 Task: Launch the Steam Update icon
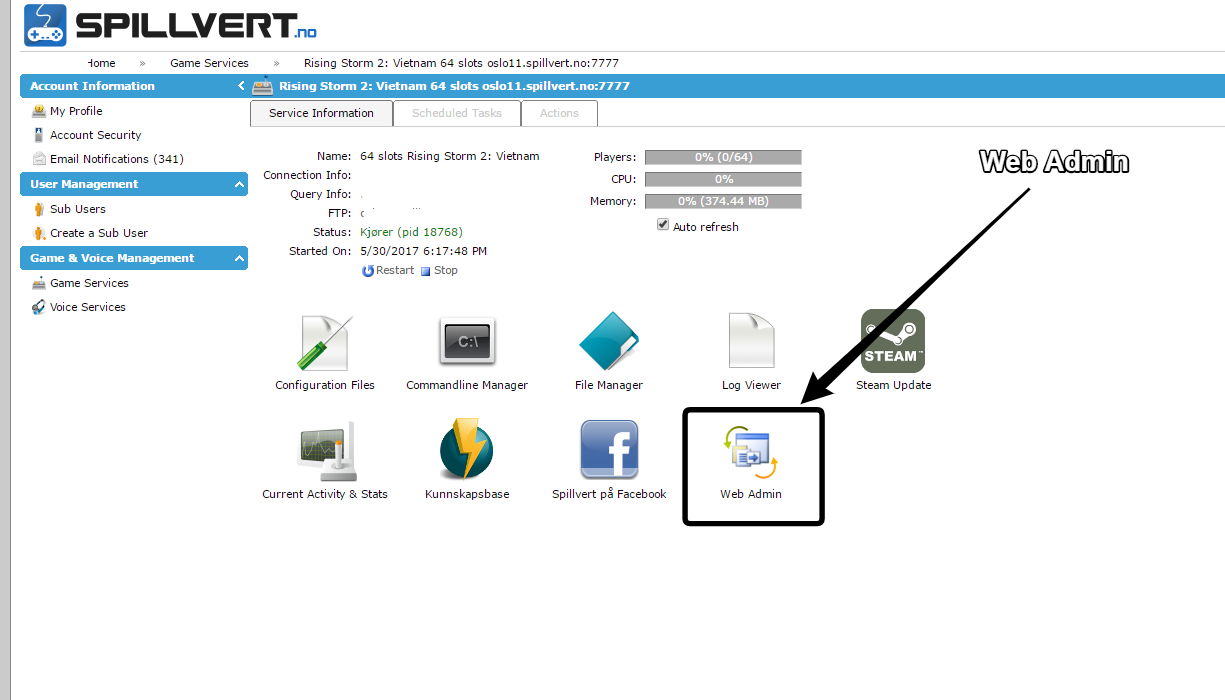893,341
